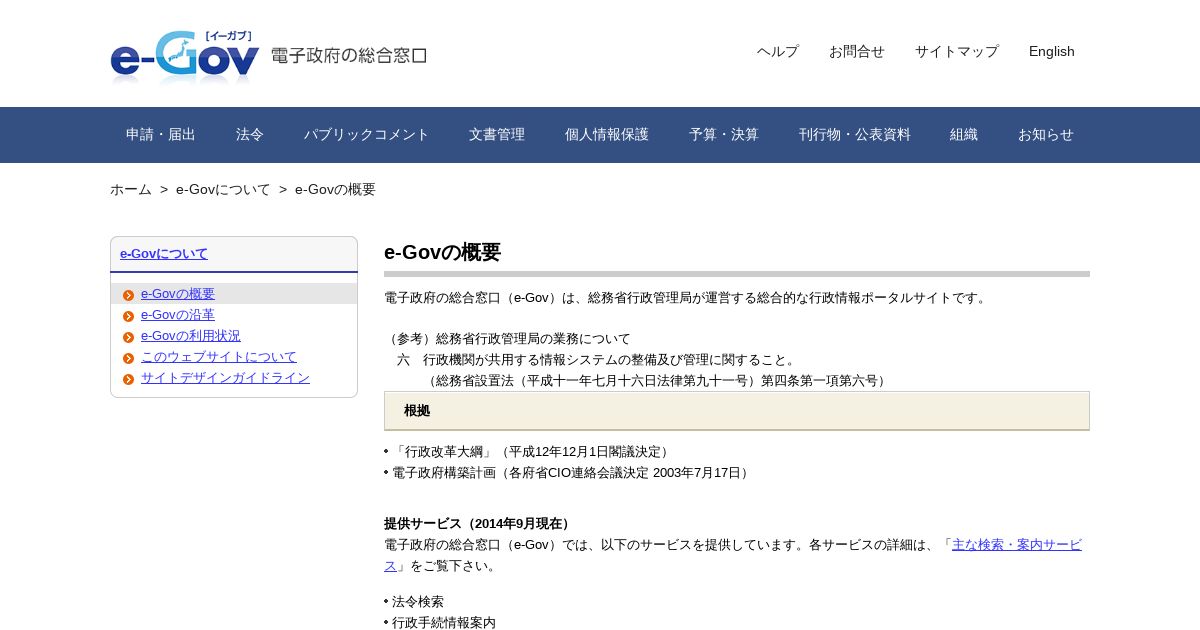Click 「行政改革大綱」 bullet item text
Viewport: 1200px width, 630px height.
tap(532, 452)
